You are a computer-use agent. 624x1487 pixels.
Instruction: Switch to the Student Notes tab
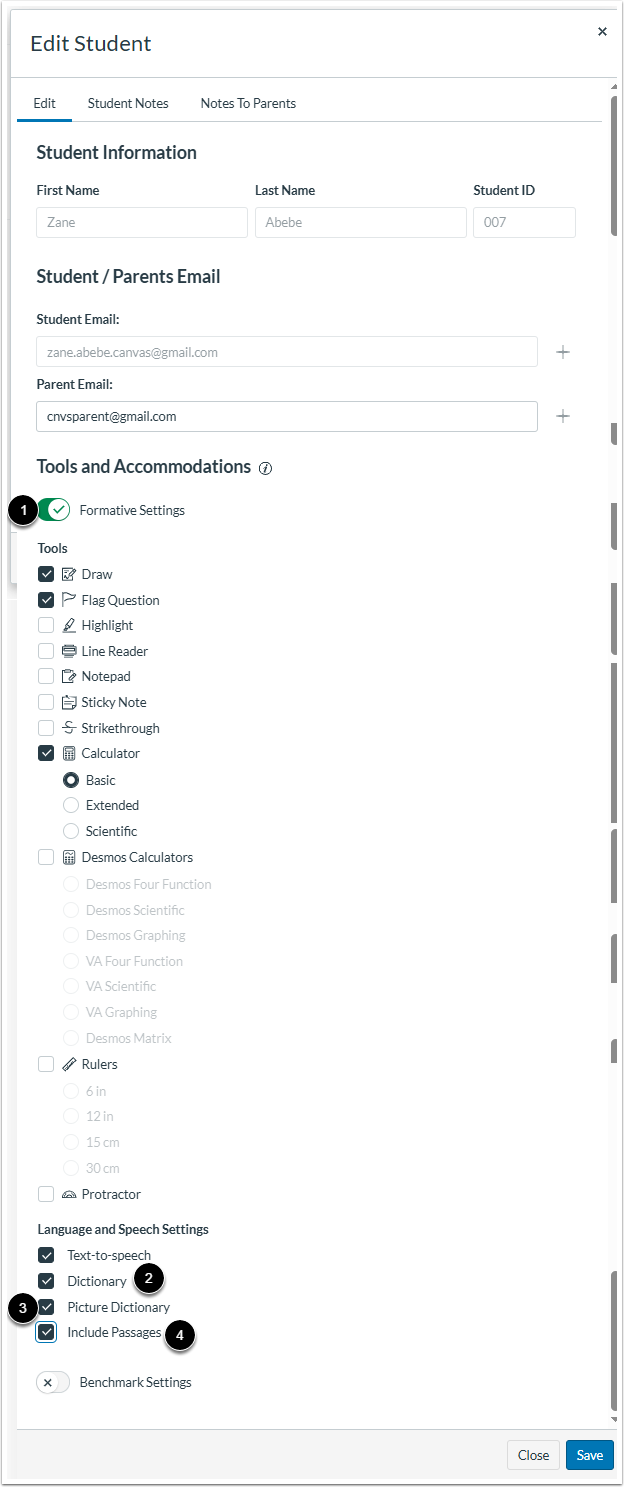(x=128, y=103)
